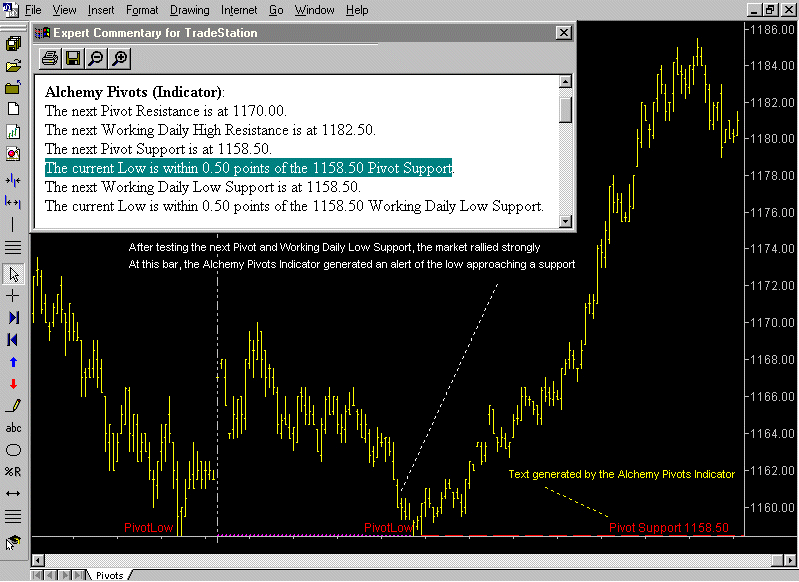The image size is (799, 582).
Task: Restore the main window with the restore button
Action: pos(770,9)
